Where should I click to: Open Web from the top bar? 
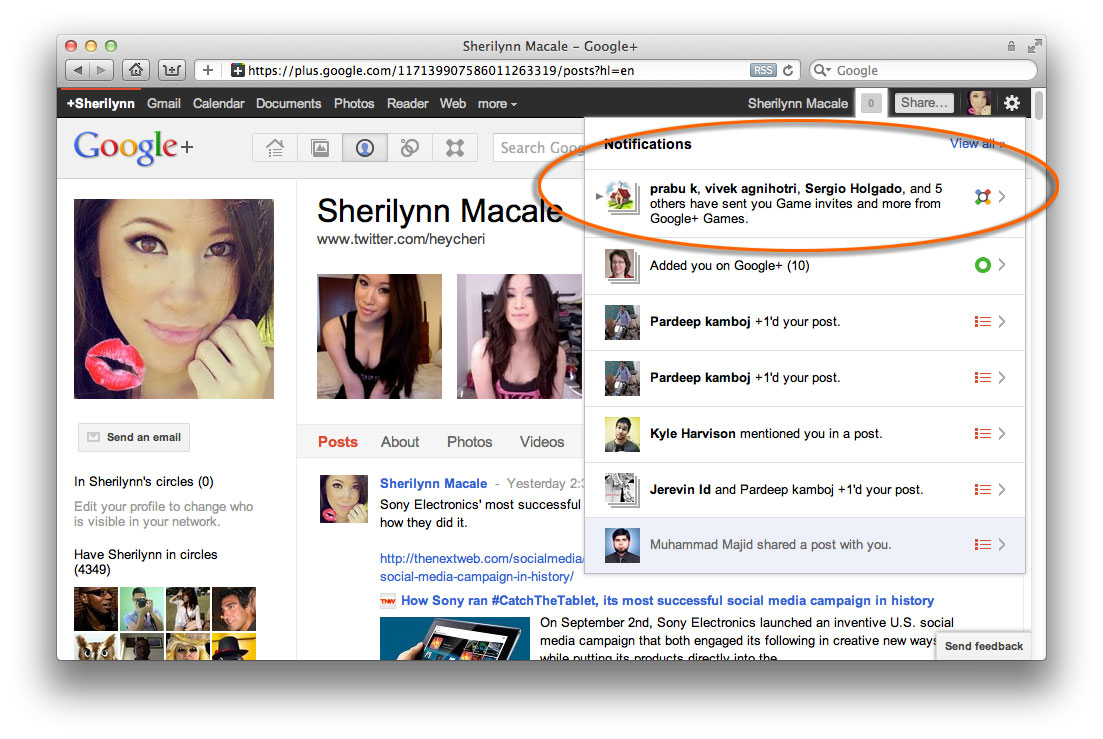(453, 103)
